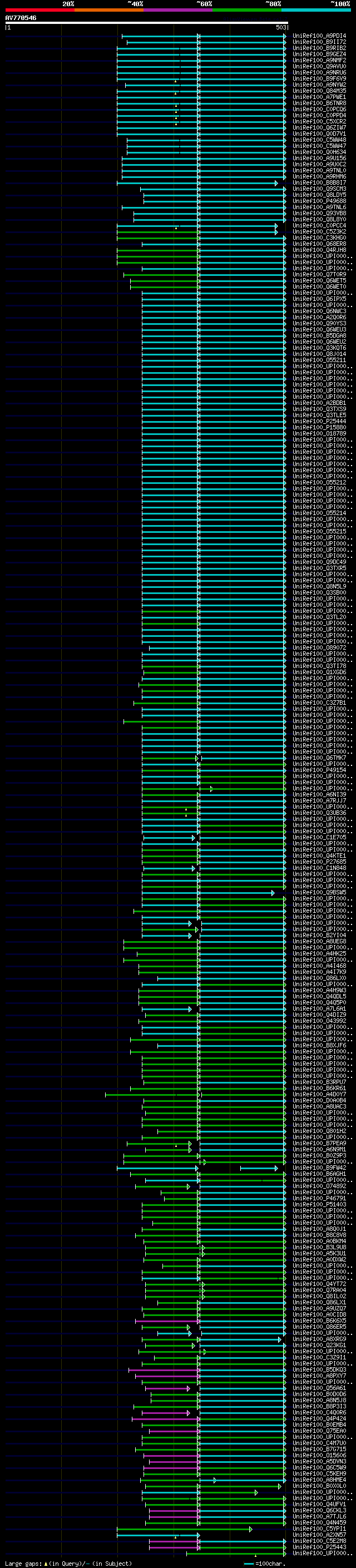Select label UniRef100_O55215
Screen dimensions: 356x1568
(x=319, y=531)
